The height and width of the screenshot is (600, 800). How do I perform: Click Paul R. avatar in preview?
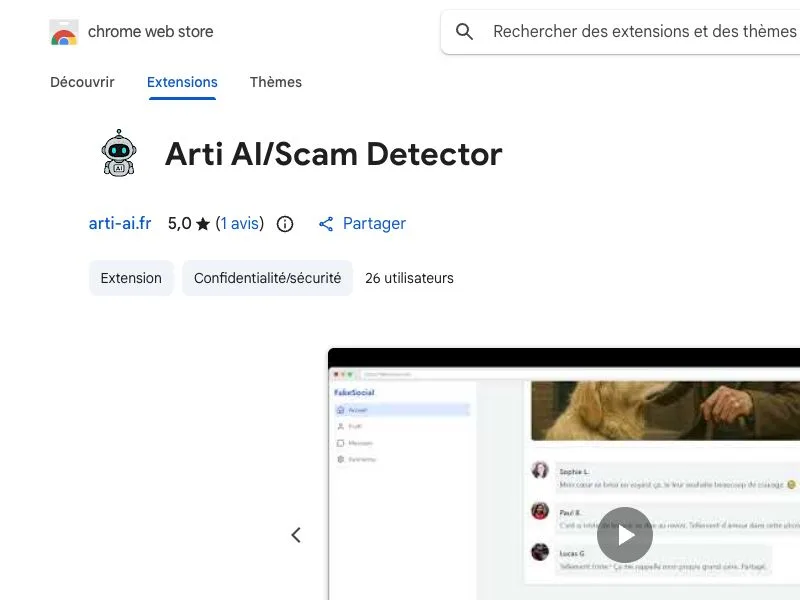(540, 510)
